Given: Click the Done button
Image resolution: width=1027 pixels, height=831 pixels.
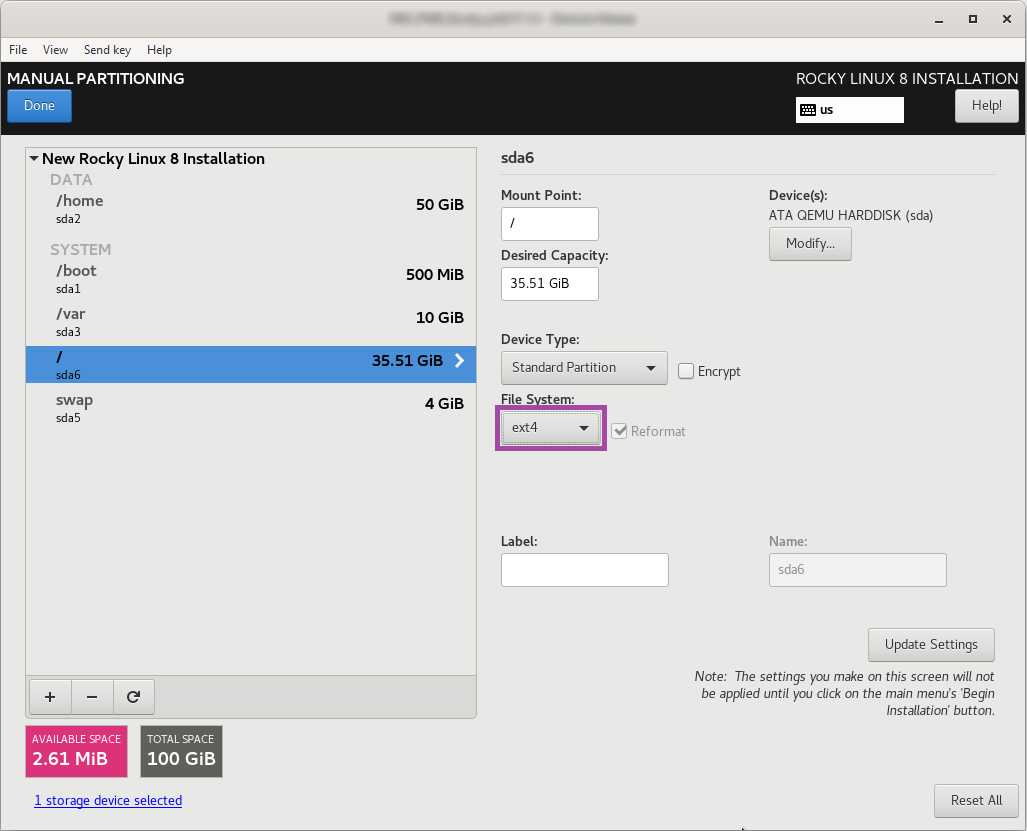Looking at the screenshot, I should (x=39, y=105).
